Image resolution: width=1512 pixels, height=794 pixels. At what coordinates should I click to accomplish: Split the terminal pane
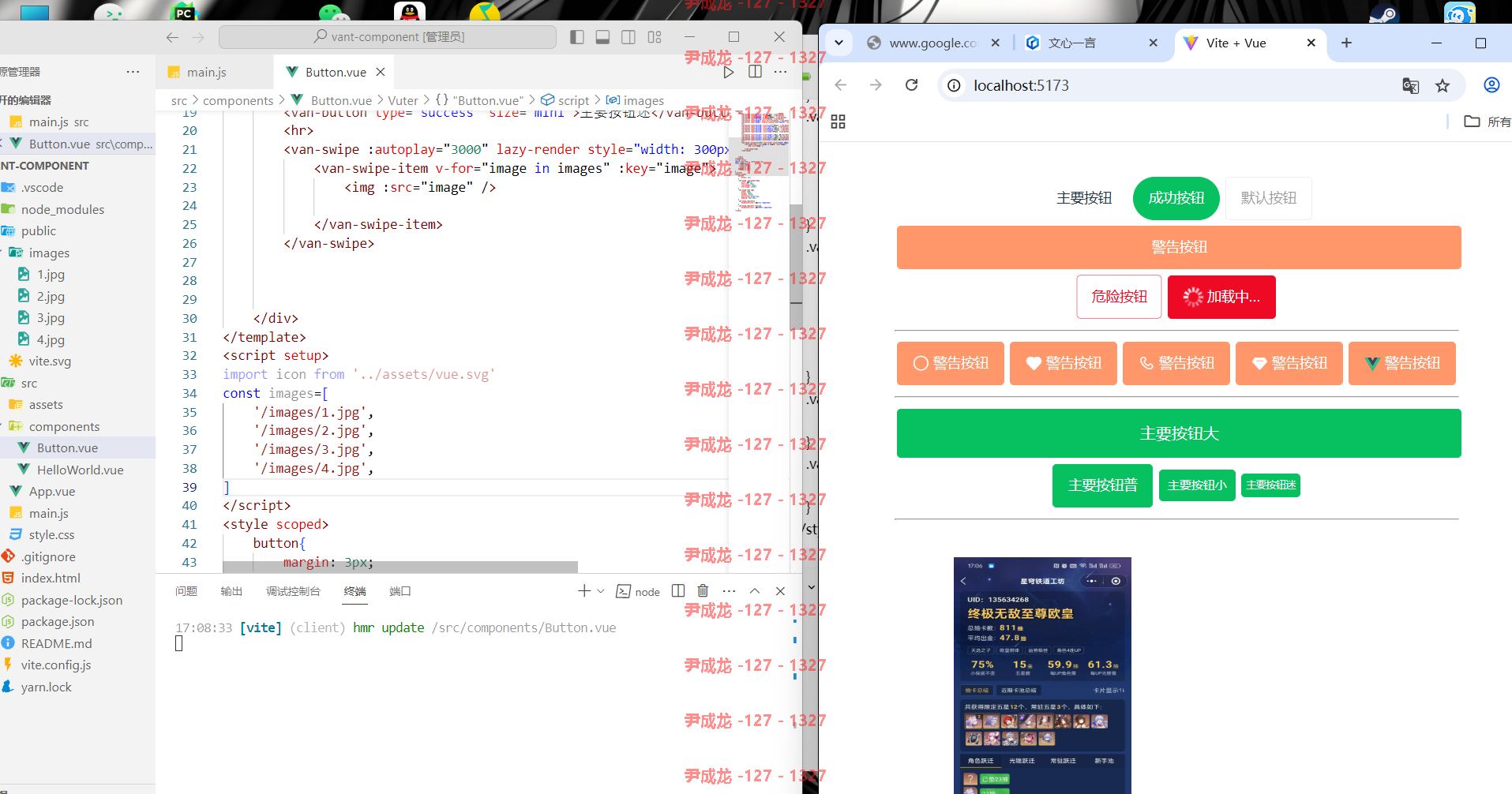point(678,591)
